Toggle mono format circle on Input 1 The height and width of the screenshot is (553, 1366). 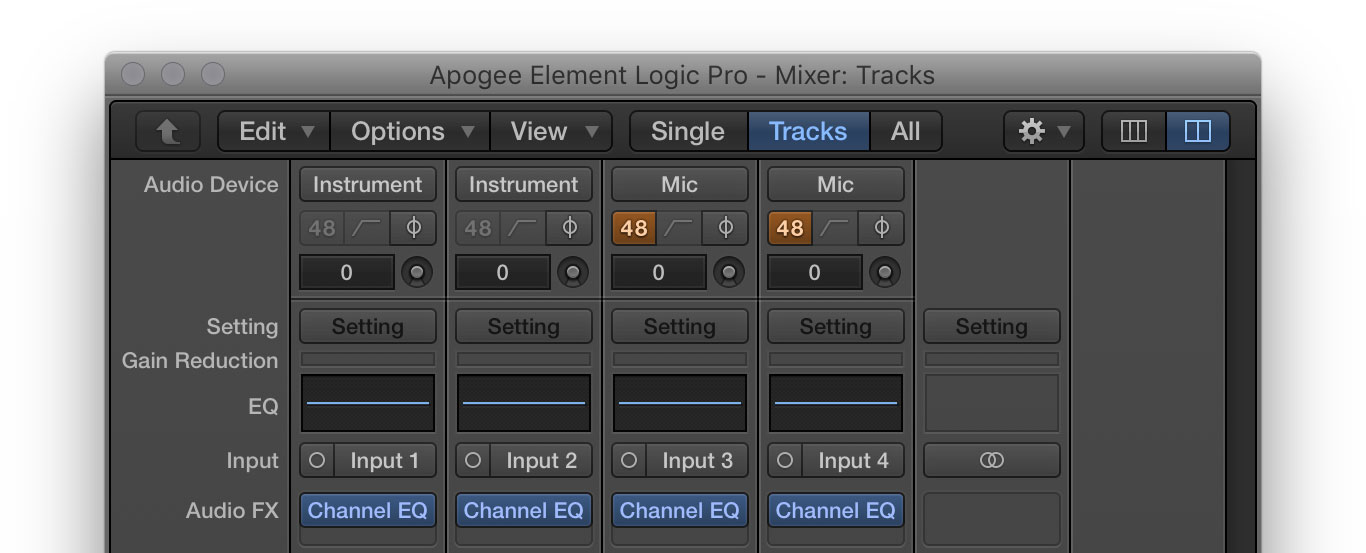[317, 460]
